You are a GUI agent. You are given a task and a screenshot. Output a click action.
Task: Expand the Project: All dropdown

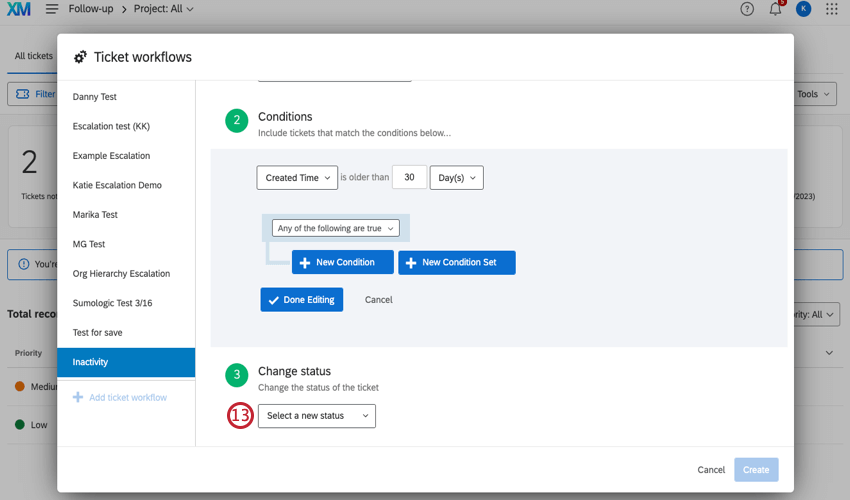(x=164, y=9)
